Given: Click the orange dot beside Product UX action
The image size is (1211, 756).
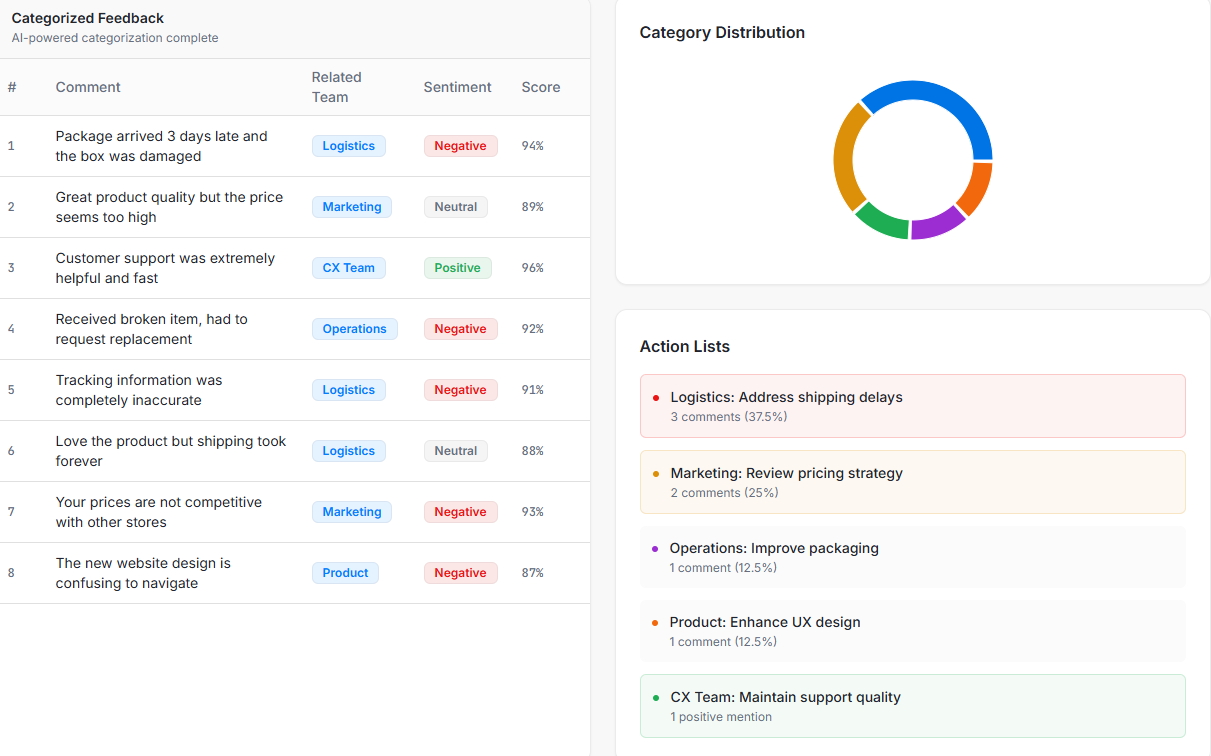Looking at the screenshot, I should click(x=655, y=622).
